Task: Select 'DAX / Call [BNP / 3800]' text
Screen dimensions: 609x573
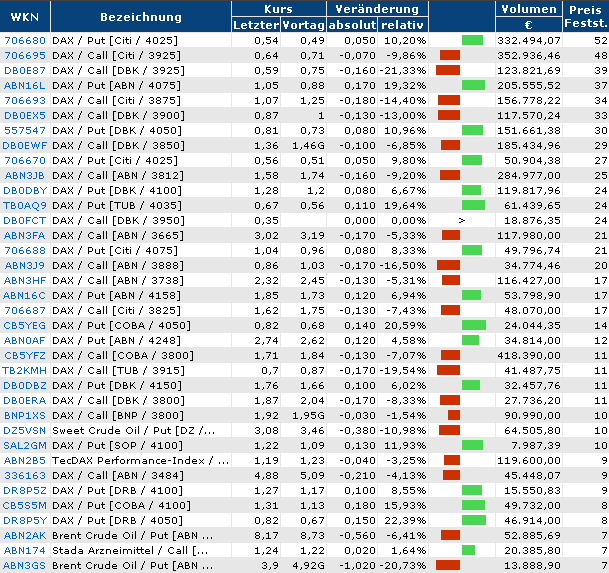Action: (x=118, y=416)
